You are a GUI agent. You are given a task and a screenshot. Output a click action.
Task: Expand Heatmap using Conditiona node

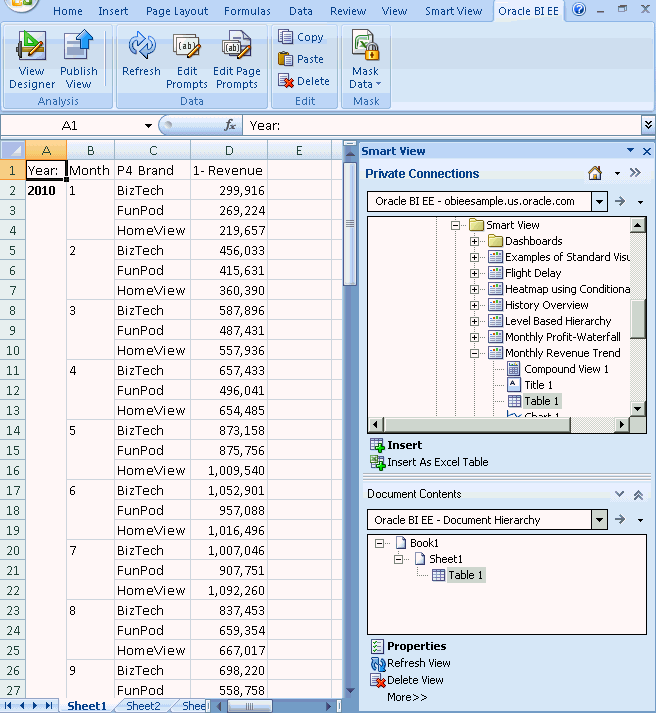pyautogui.click(x=474, y=289)
